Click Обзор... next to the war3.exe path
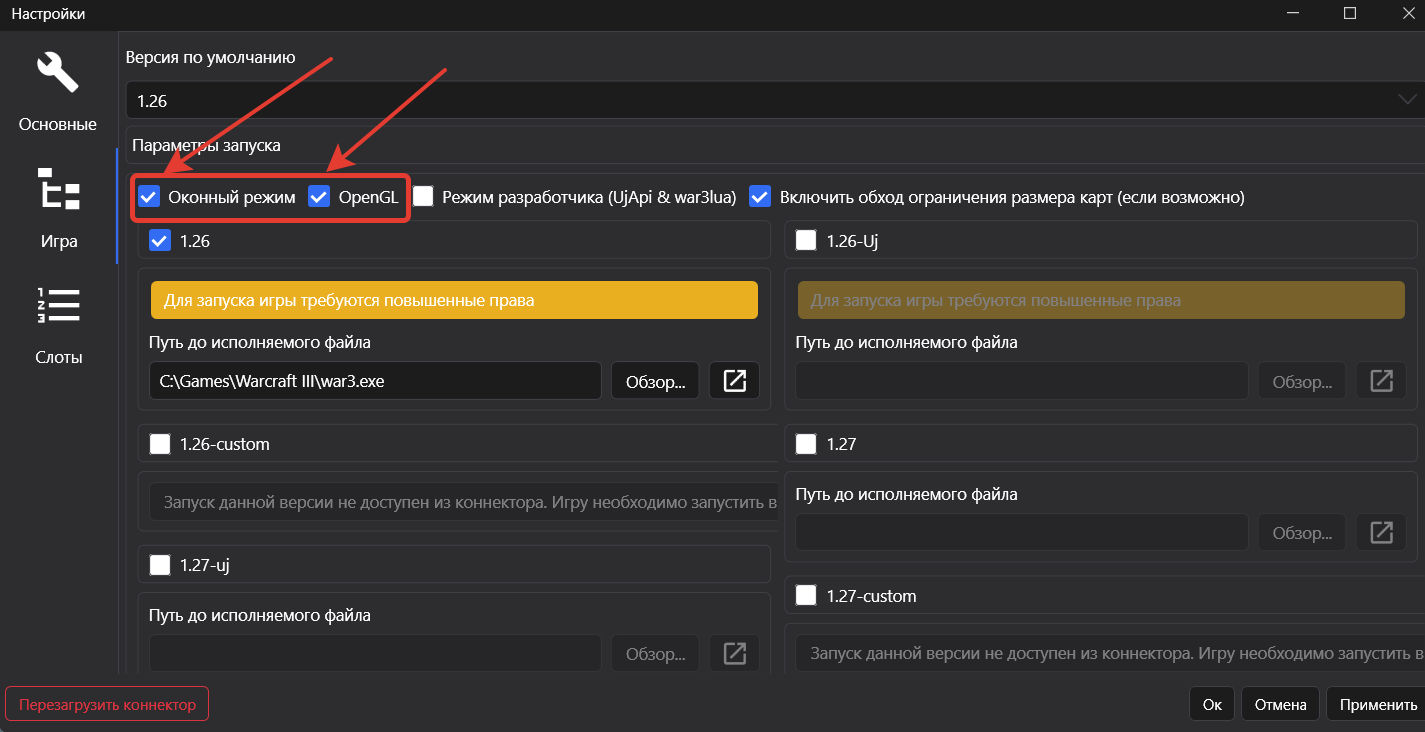Screen dimensions: 1425x732 (x=655, y=381)
